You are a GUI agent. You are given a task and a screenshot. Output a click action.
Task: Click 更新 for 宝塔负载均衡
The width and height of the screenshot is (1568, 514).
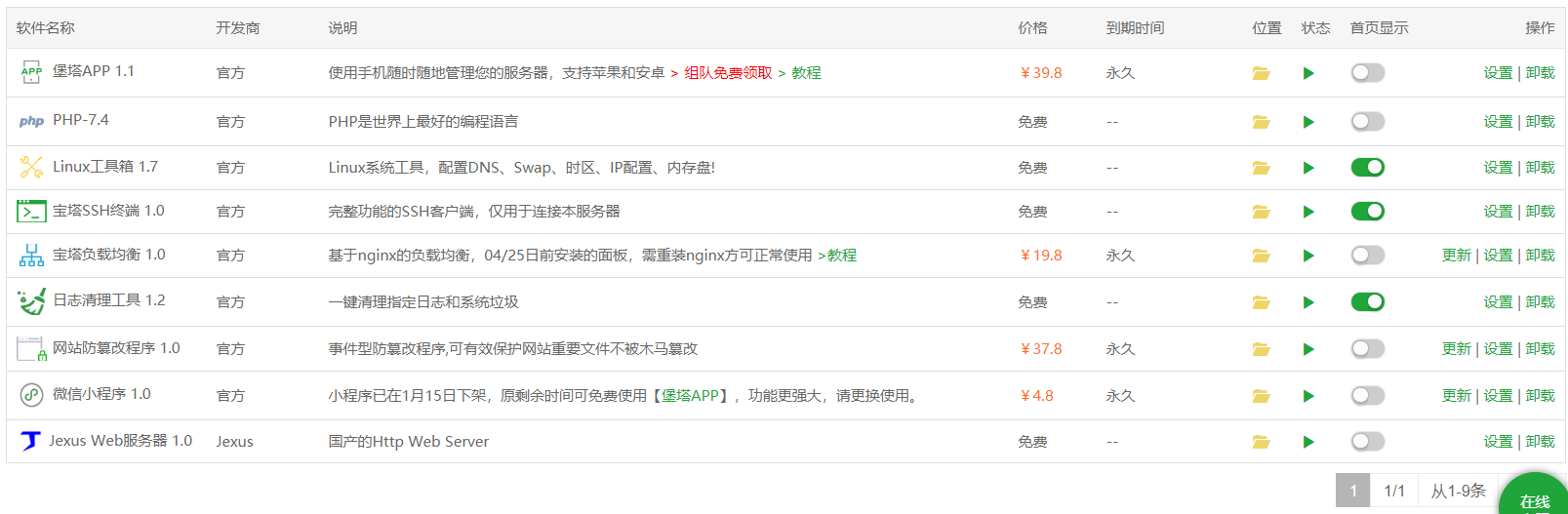(x=1456, y=256)
